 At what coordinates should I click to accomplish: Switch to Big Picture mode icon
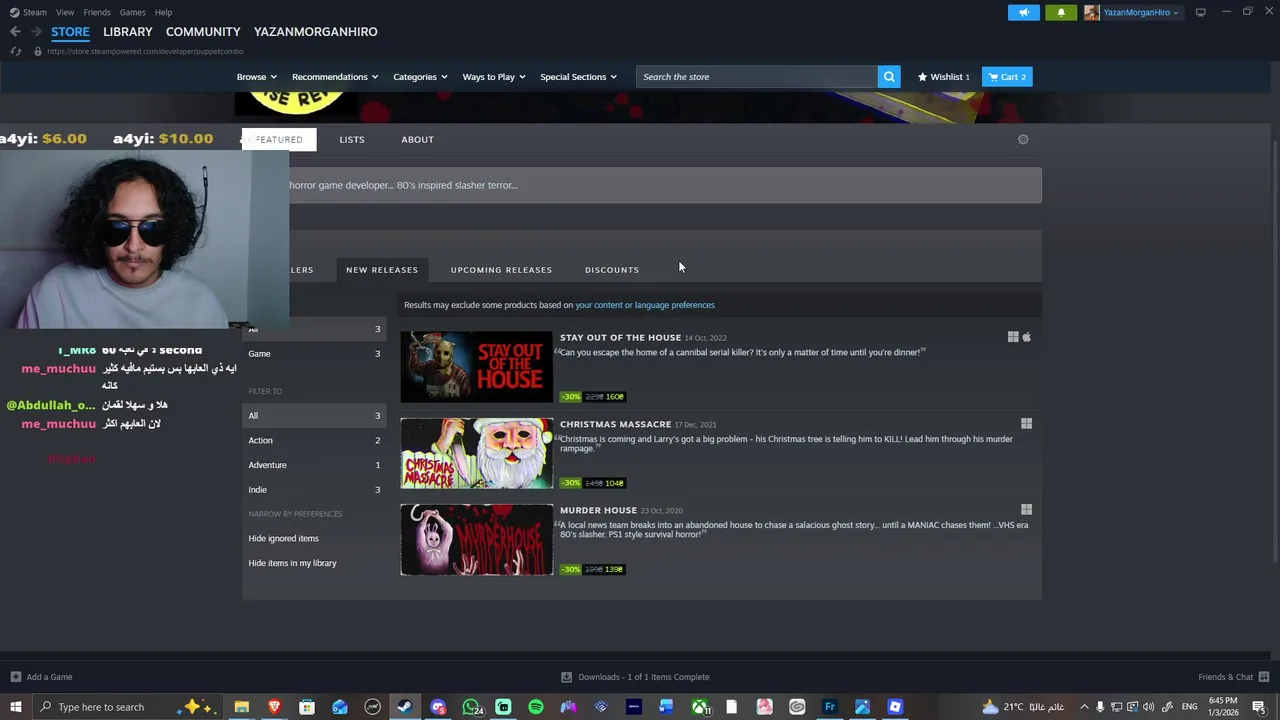pos(1200,12)
